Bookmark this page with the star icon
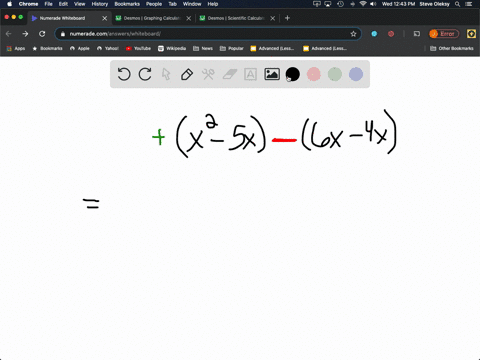The width and height of the screenshot is (480, 360). pos(353,34)
